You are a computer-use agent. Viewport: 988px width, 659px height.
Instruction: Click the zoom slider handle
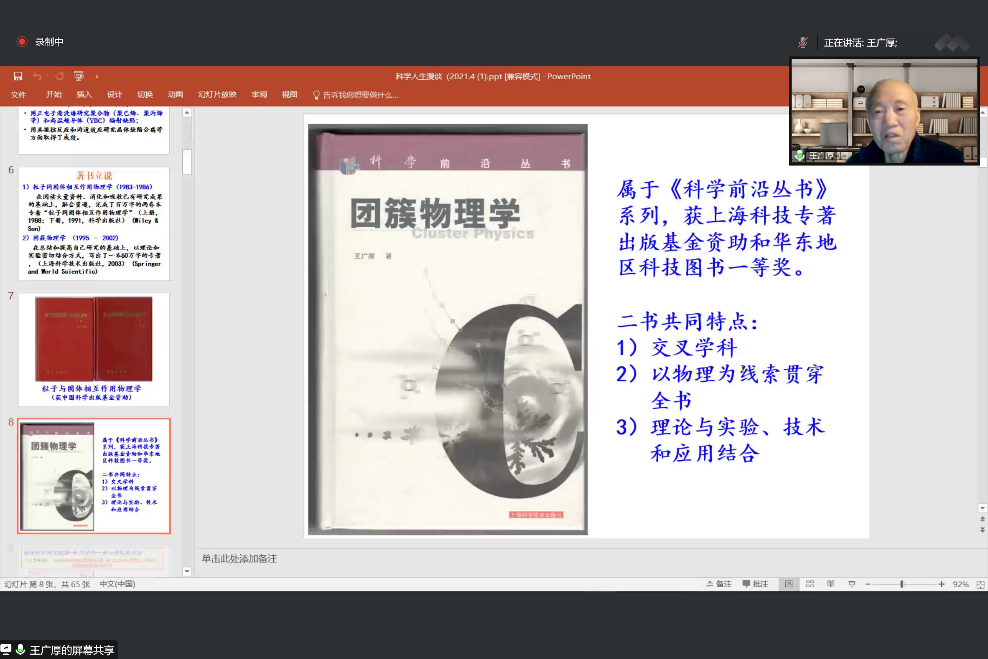tap(901, 584)
